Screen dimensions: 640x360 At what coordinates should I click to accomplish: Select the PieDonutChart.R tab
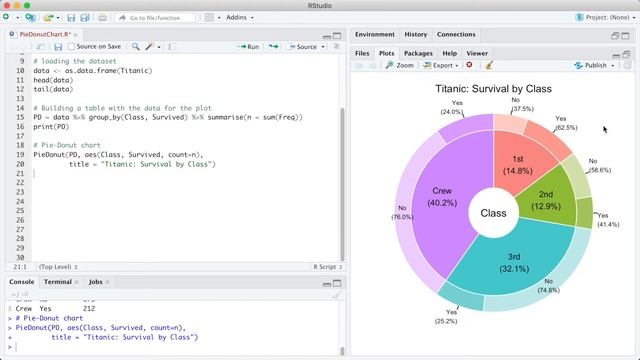[45, 34]
